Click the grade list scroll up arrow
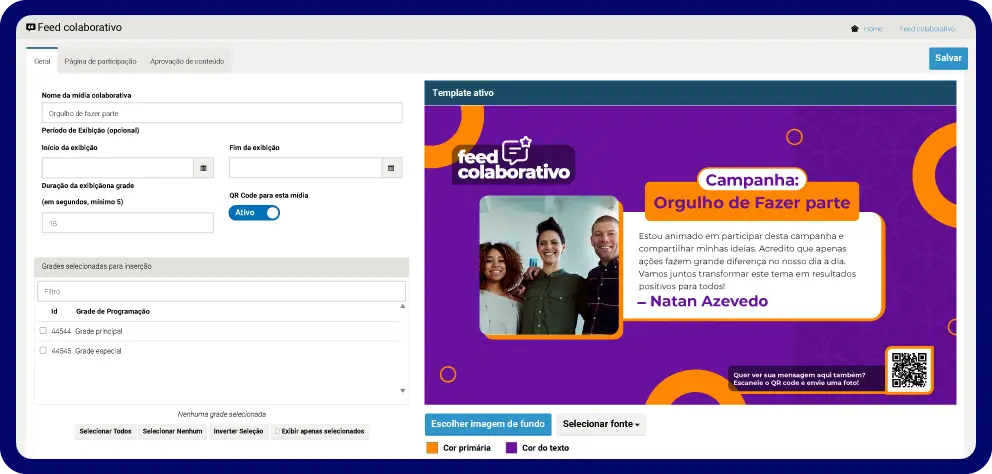The image size is (992, 474). (x=403, y=306)
